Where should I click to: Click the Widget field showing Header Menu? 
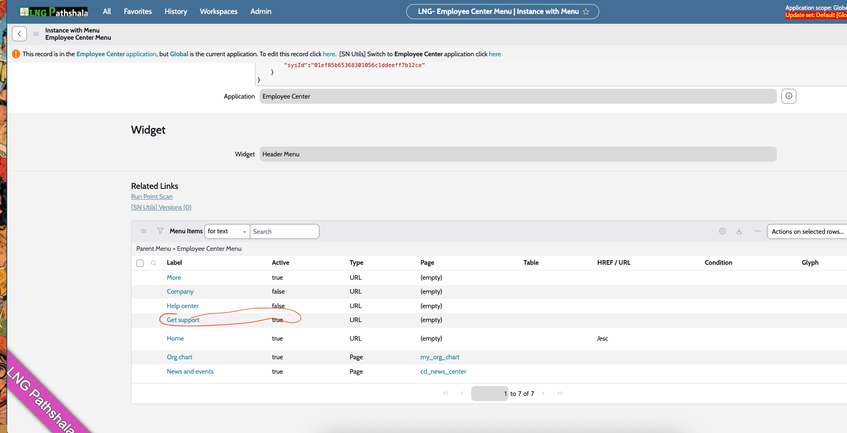(518, 154)
